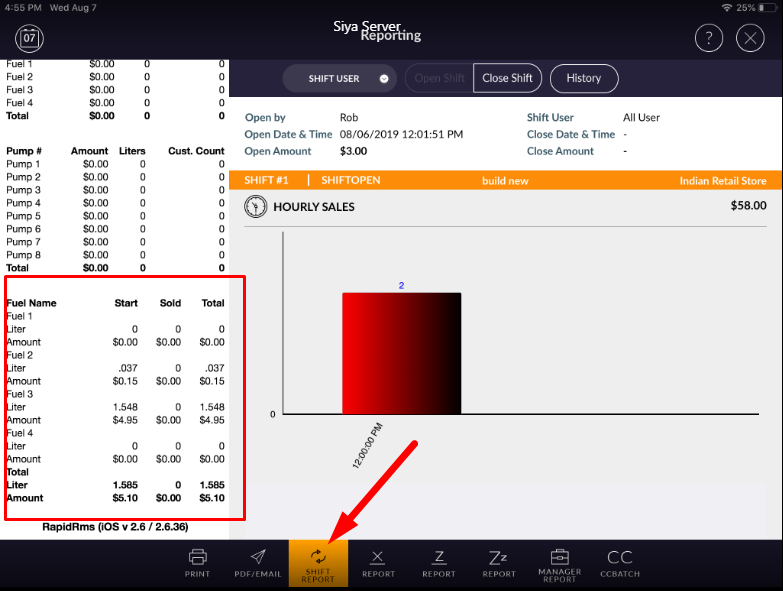Tap the calendar date icon showing 07
The width and height of the screenshot is (783, 591).
[x=29, y=38]
